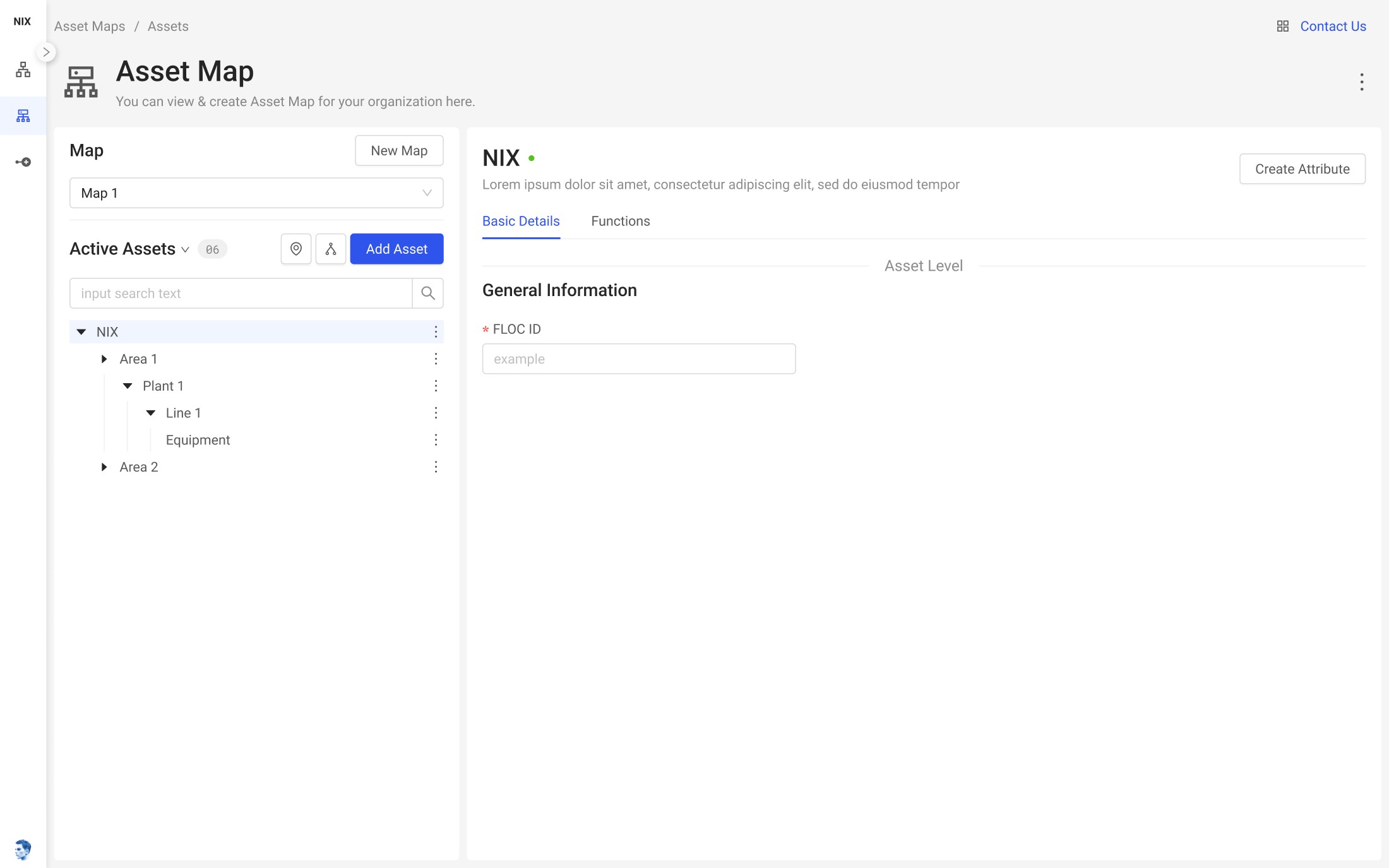Open the hierarchy icon in left sidebar

[23, 69]
